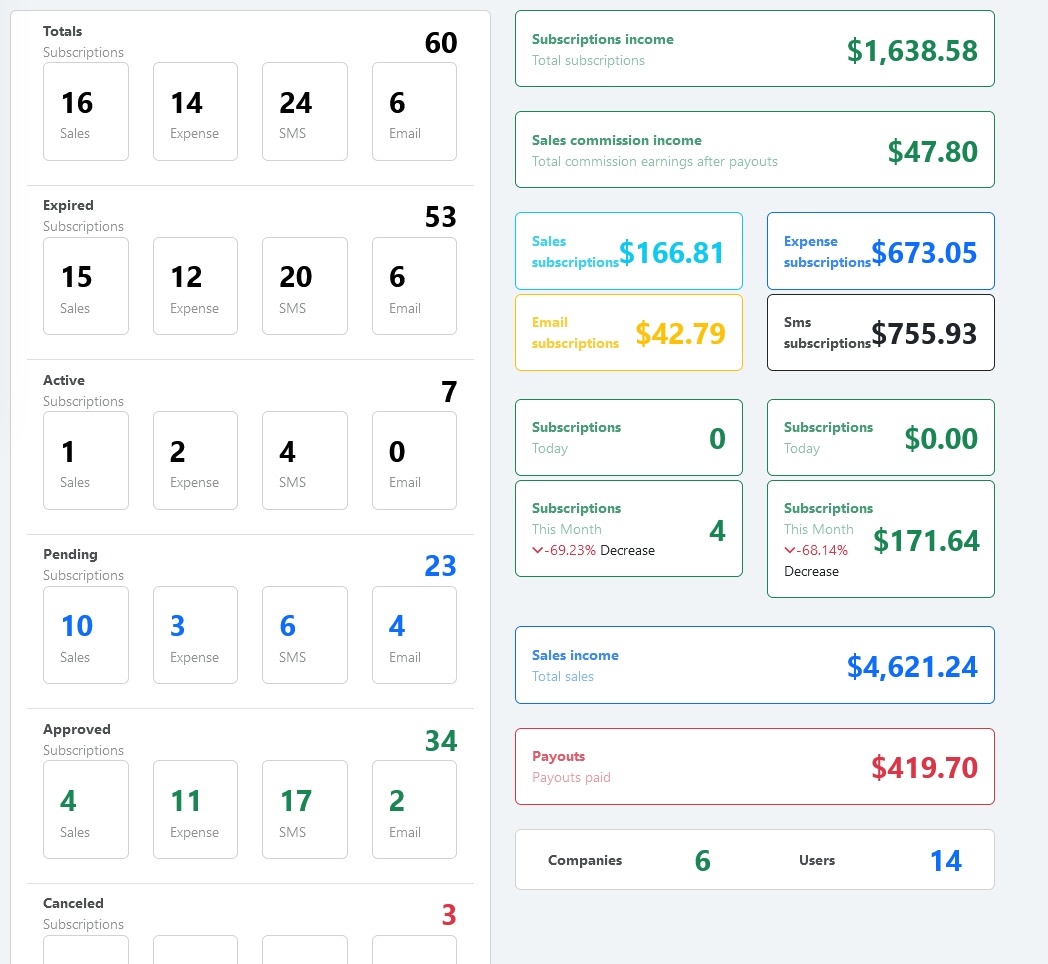Select the SMS box under Expired subscriptions
This screenshot has height=964, width=1048.
click(x=305, y=286)
